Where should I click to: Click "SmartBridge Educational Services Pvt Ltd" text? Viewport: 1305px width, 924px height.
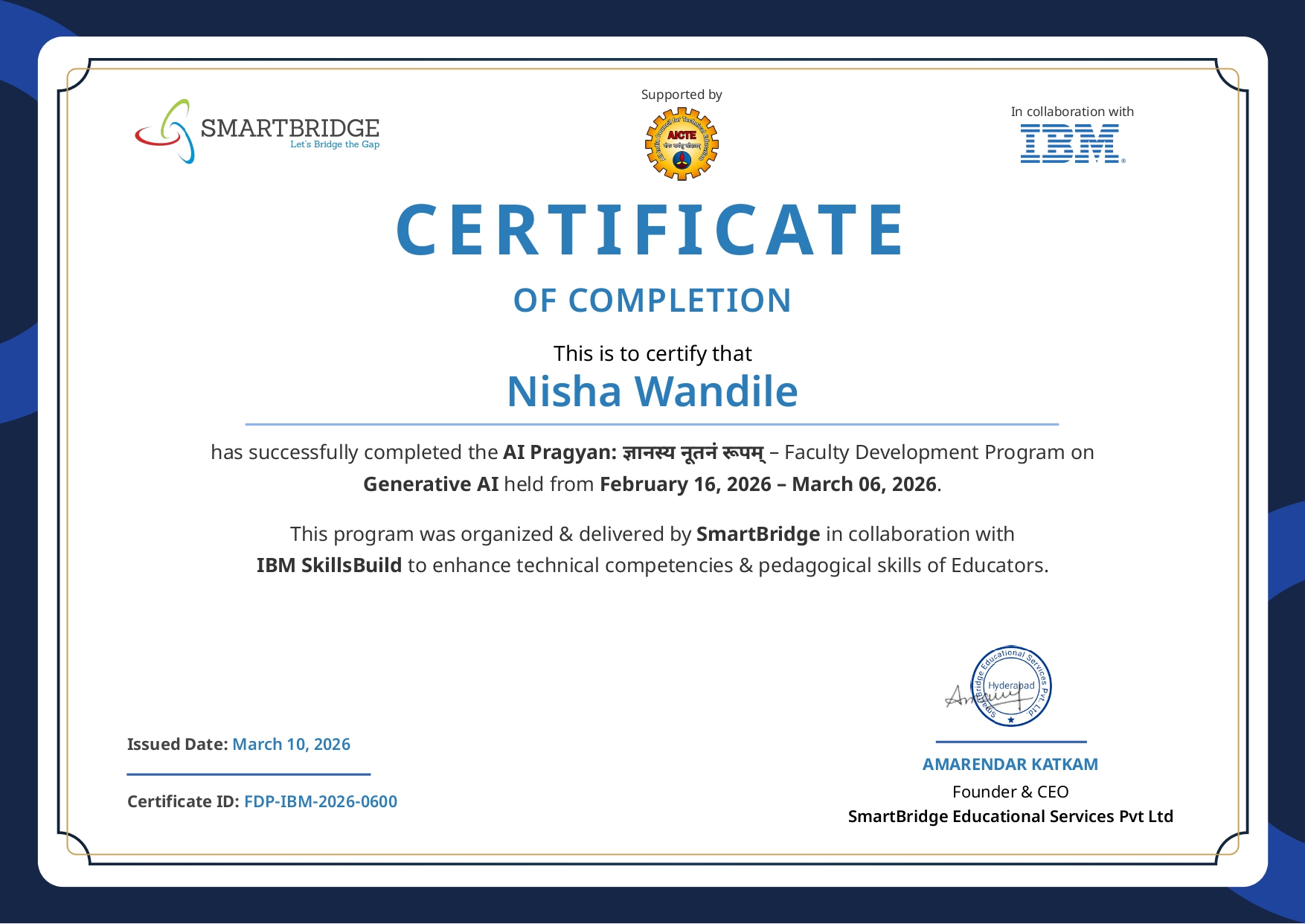[x=1010, y=816]
